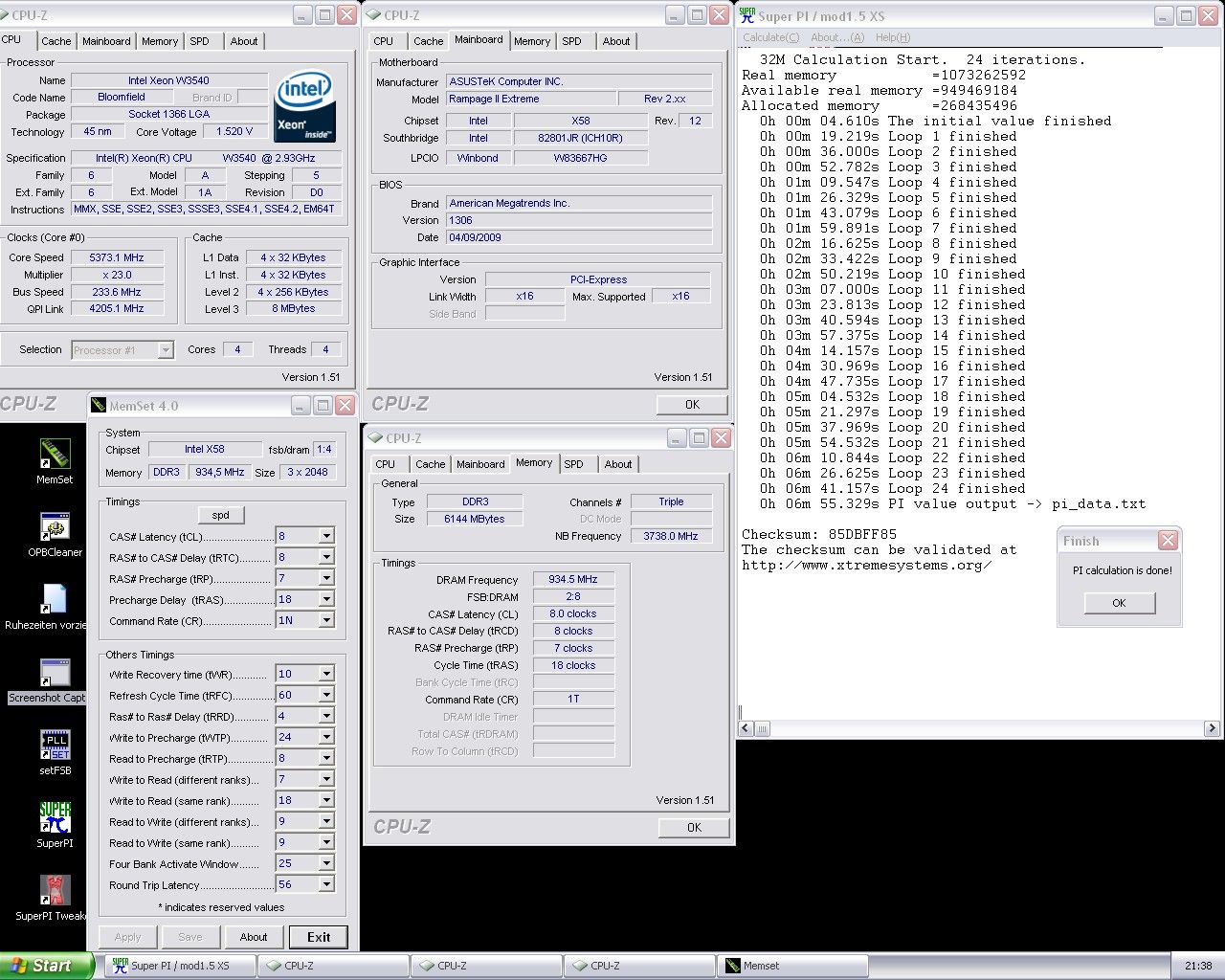Activate the third CPU-Z taskbar button
1225x980 pixels.
click(638, 966)
